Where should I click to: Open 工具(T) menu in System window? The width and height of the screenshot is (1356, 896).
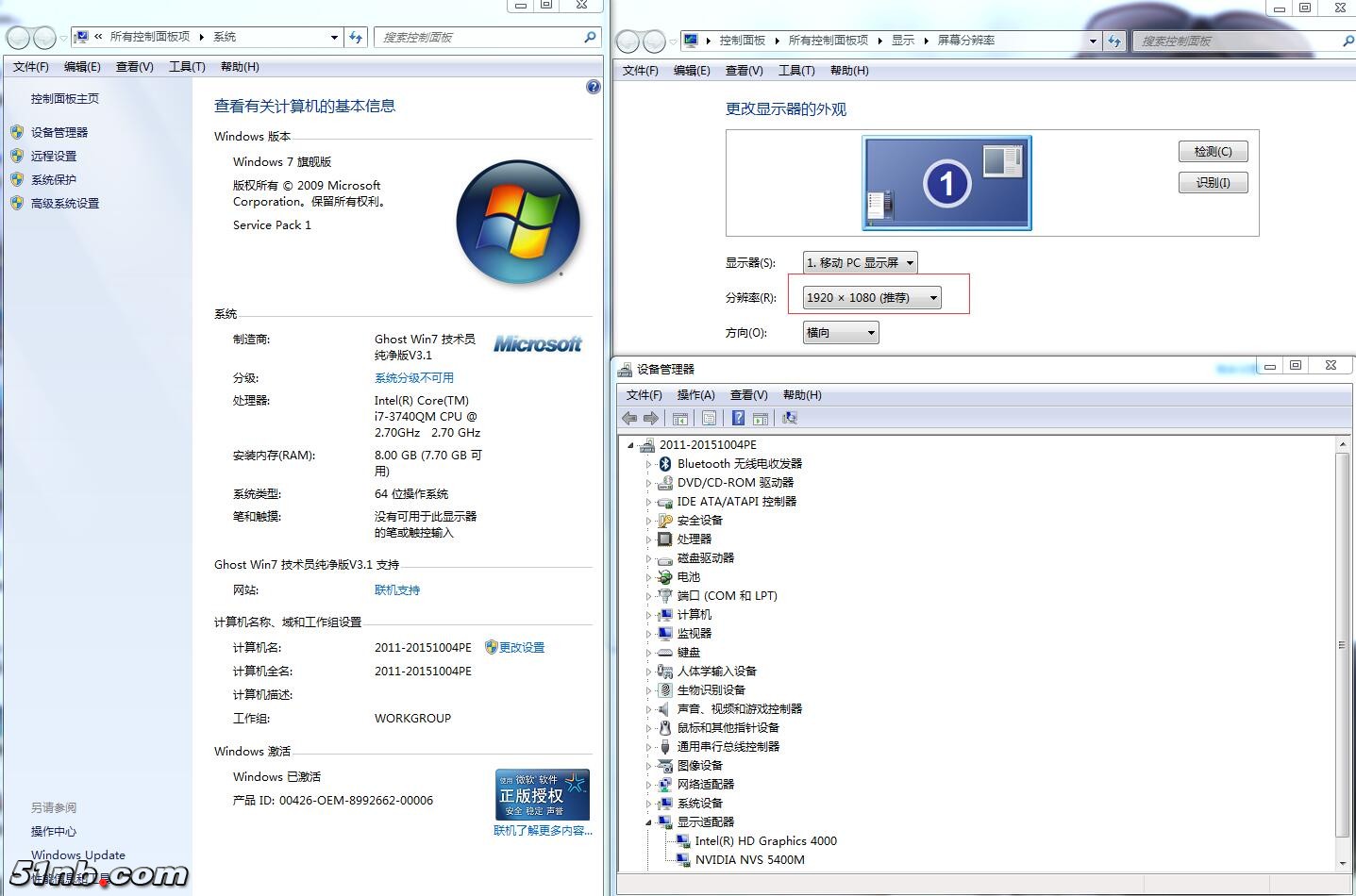(x=187, y=67)
